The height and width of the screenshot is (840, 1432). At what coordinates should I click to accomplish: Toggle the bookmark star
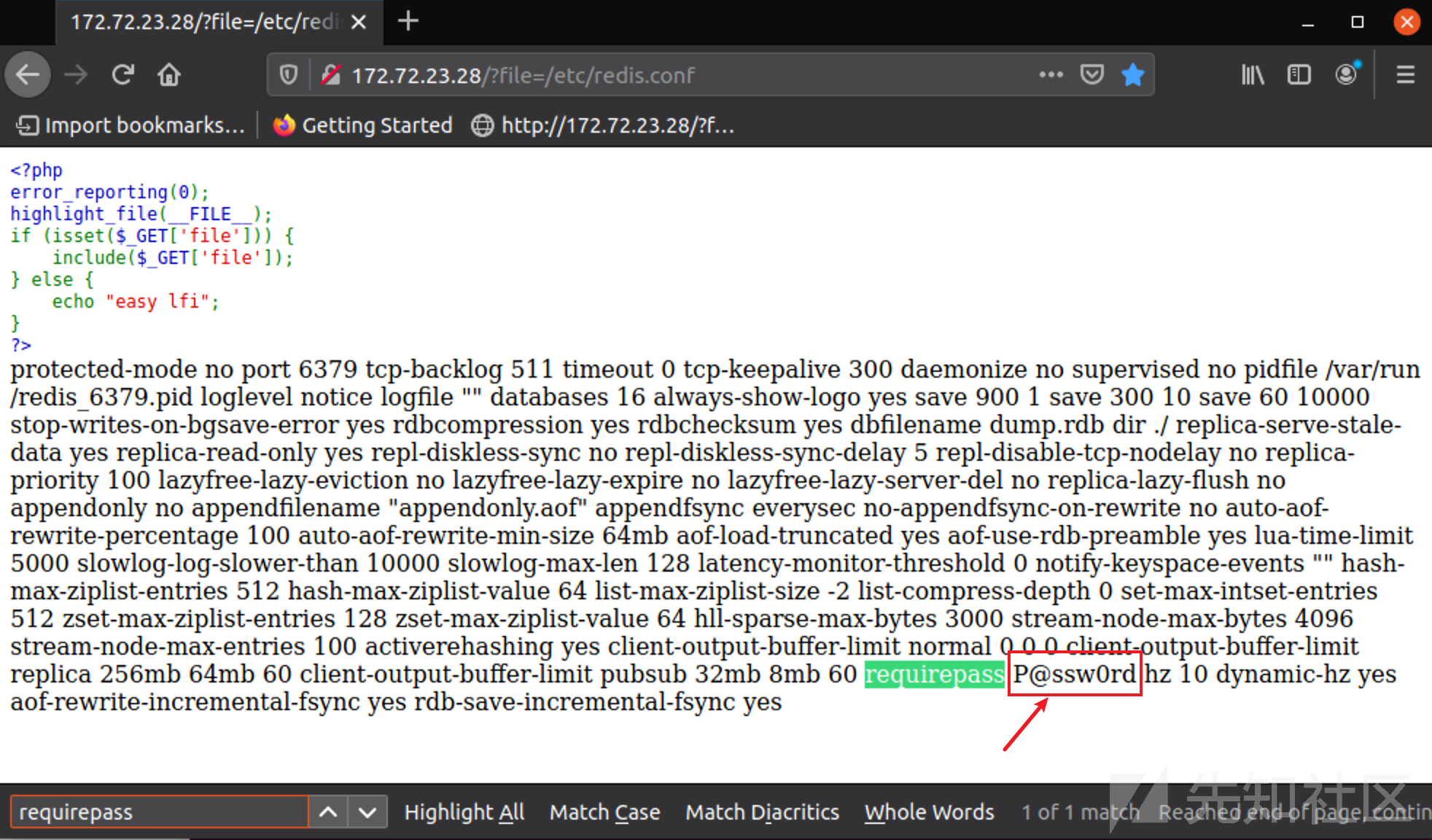pyautogui.click(x=1132, y=74)
